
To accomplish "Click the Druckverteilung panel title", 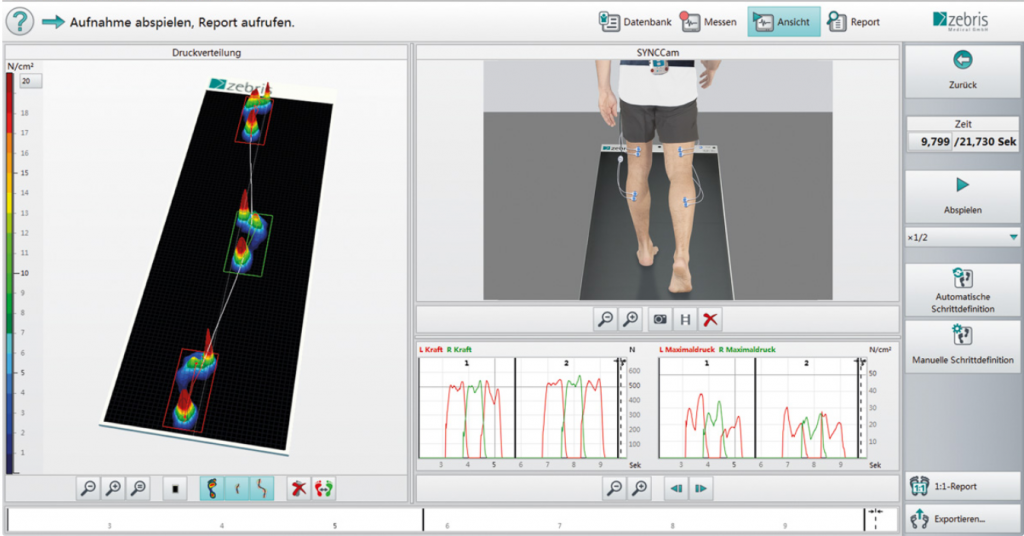I will point(206,53).
